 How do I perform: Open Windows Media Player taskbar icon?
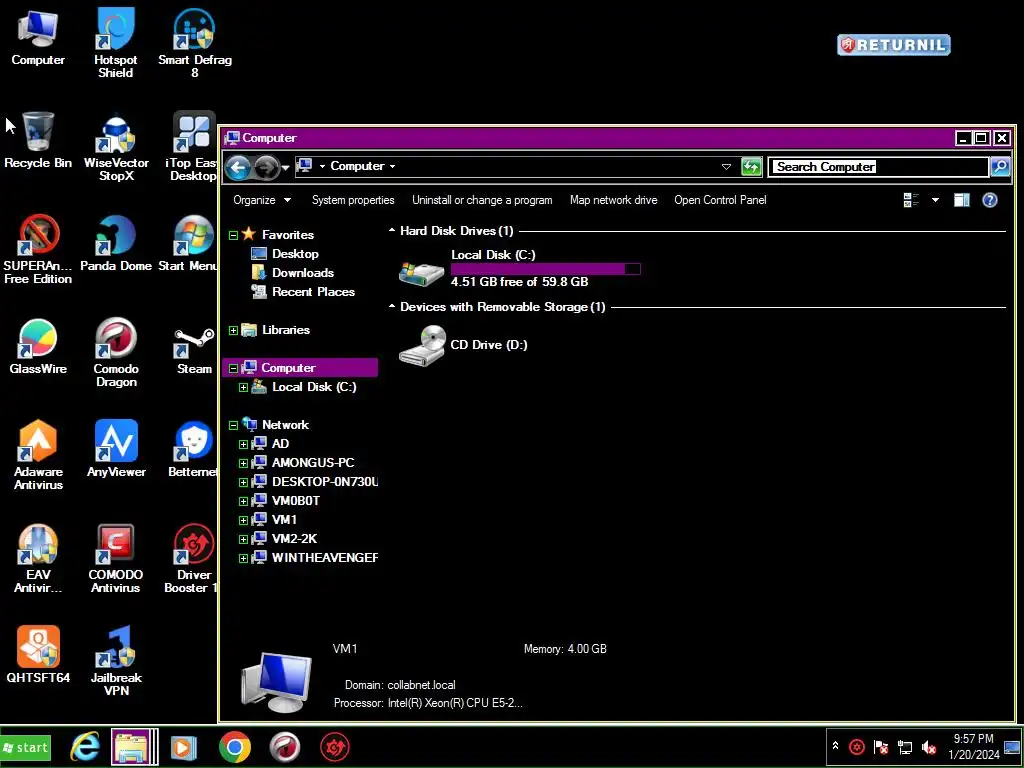(x=184, y=746)
